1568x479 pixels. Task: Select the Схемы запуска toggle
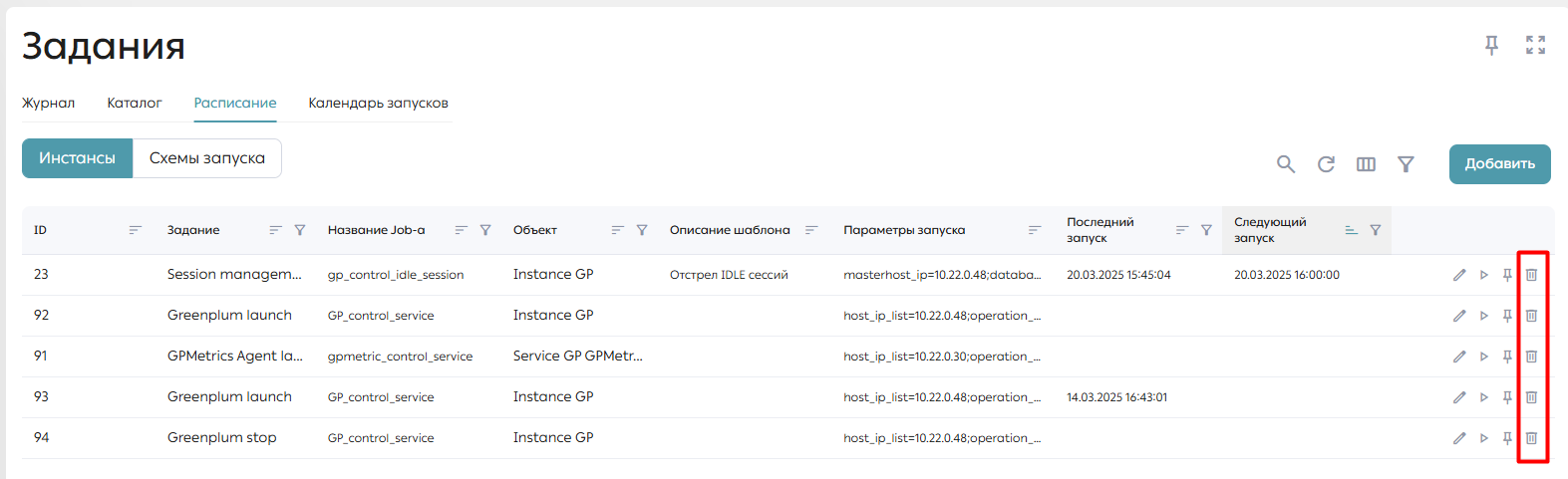coord(207,158)
